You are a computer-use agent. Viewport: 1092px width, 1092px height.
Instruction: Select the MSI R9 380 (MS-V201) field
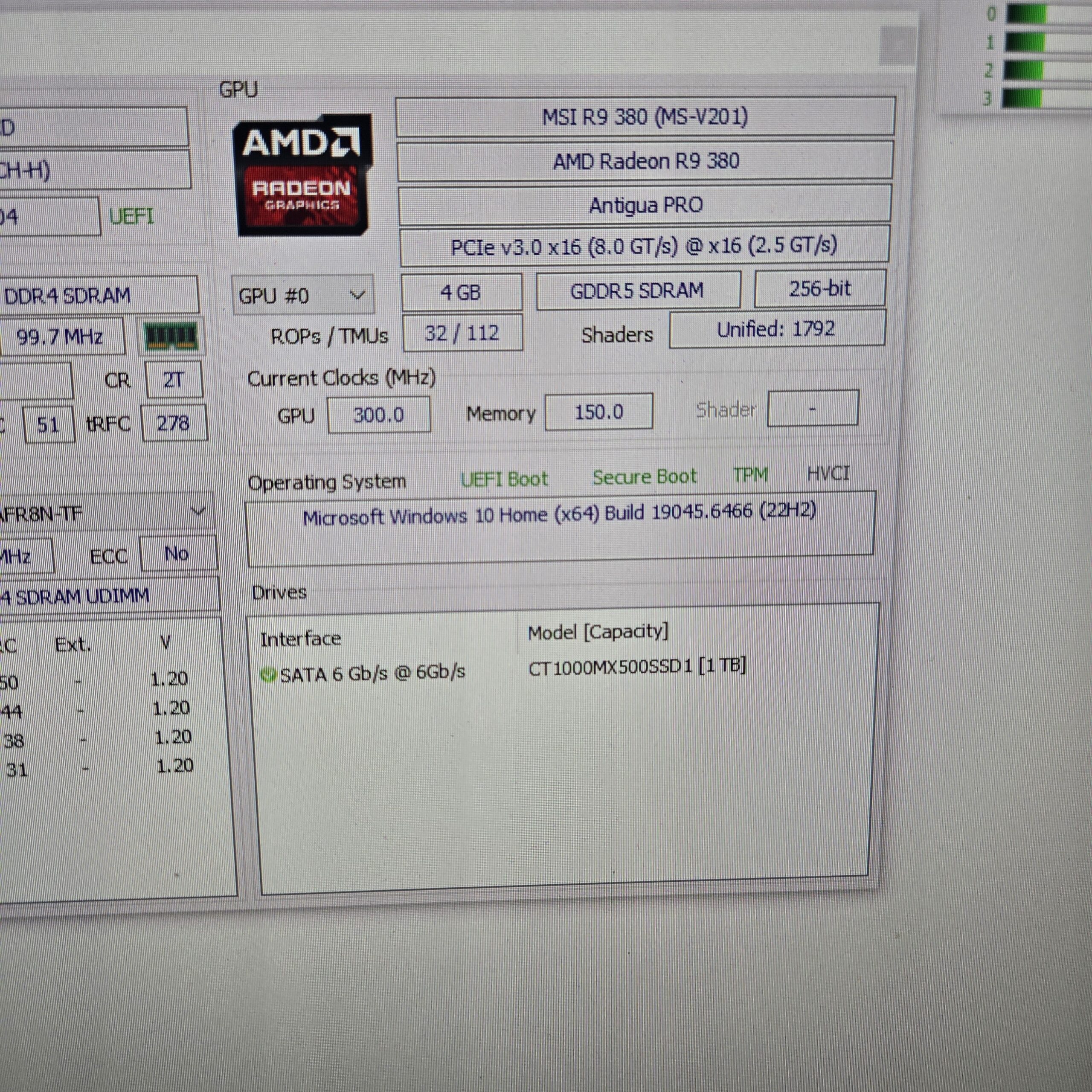645,117
